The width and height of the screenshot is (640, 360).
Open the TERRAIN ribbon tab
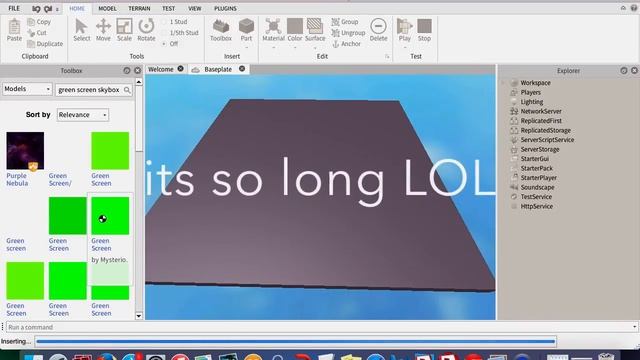[139, 8]
